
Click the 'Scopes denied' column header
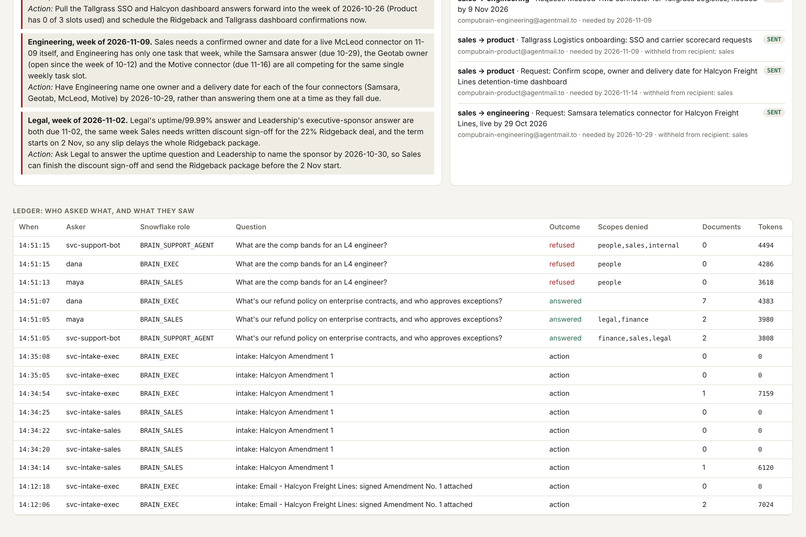(622, 227)
